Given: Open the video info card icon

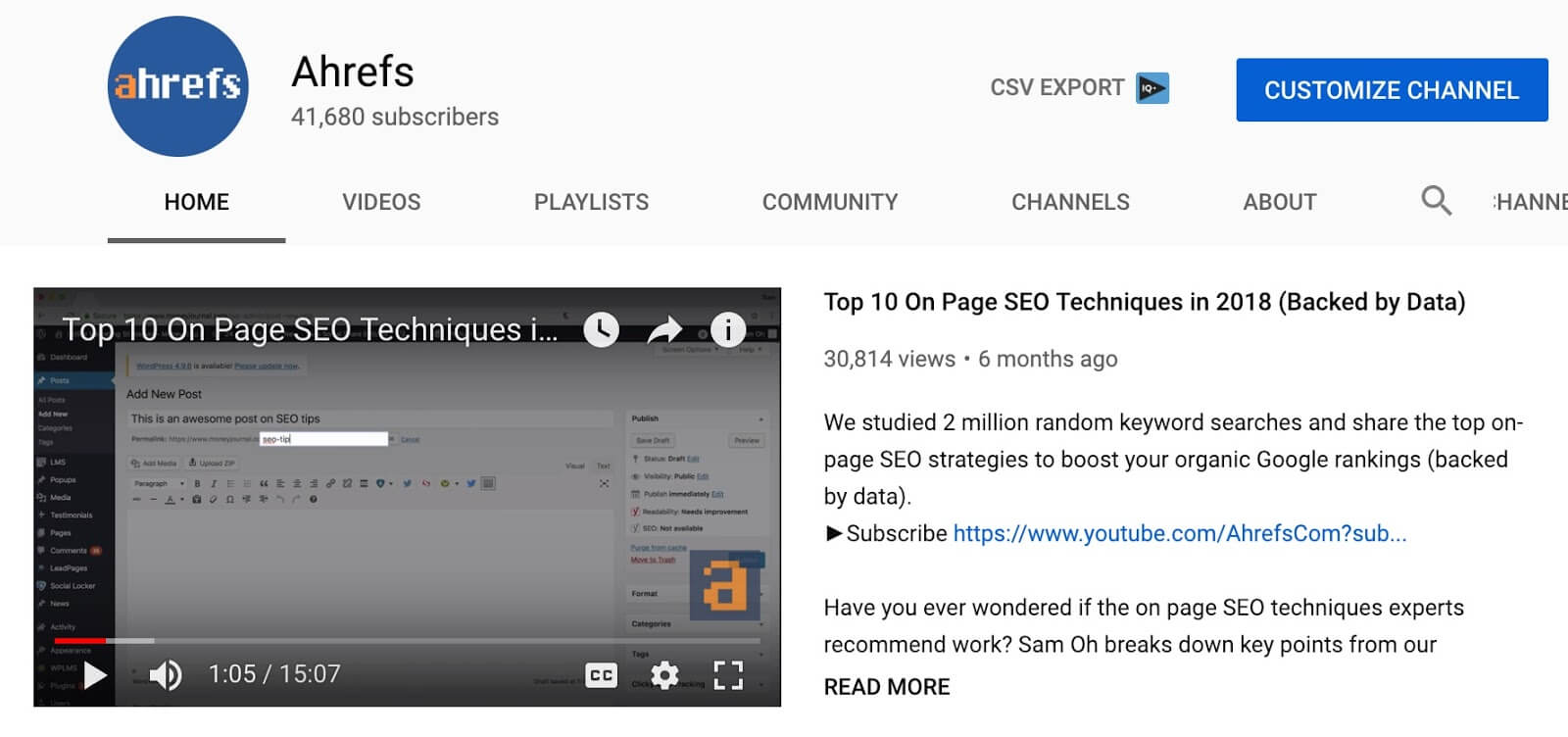Looking at the screenshot, I should pyautogui.click(x=727, y=330).
